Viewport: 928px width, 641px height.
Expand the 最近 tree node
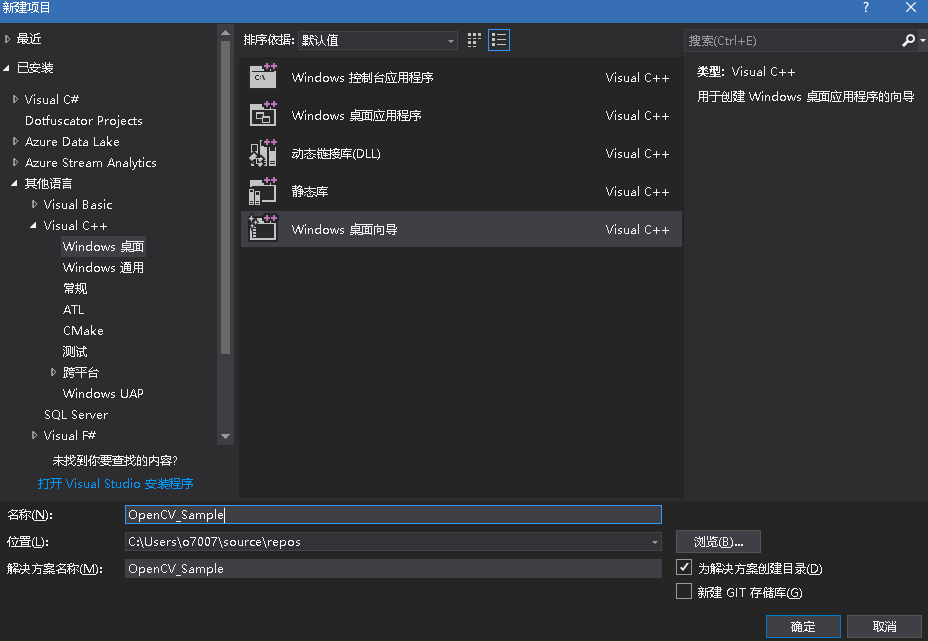click(x=8, y=39)
